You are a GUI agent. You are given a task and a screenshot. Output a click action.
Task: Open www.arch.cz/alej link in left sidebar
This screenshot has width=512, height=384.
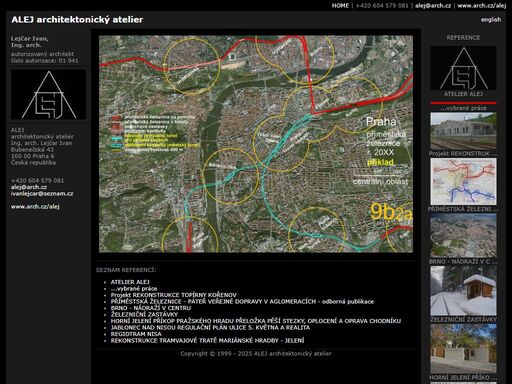point(35,207)
